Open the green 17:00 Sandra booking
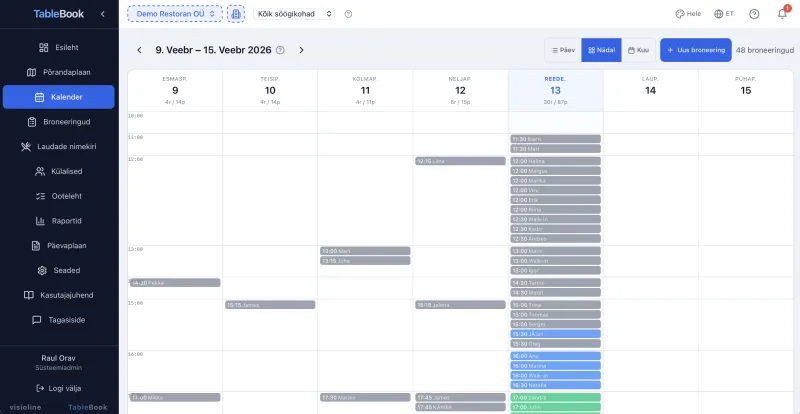Viewport: 800px width, 414px height. (556, 397)
